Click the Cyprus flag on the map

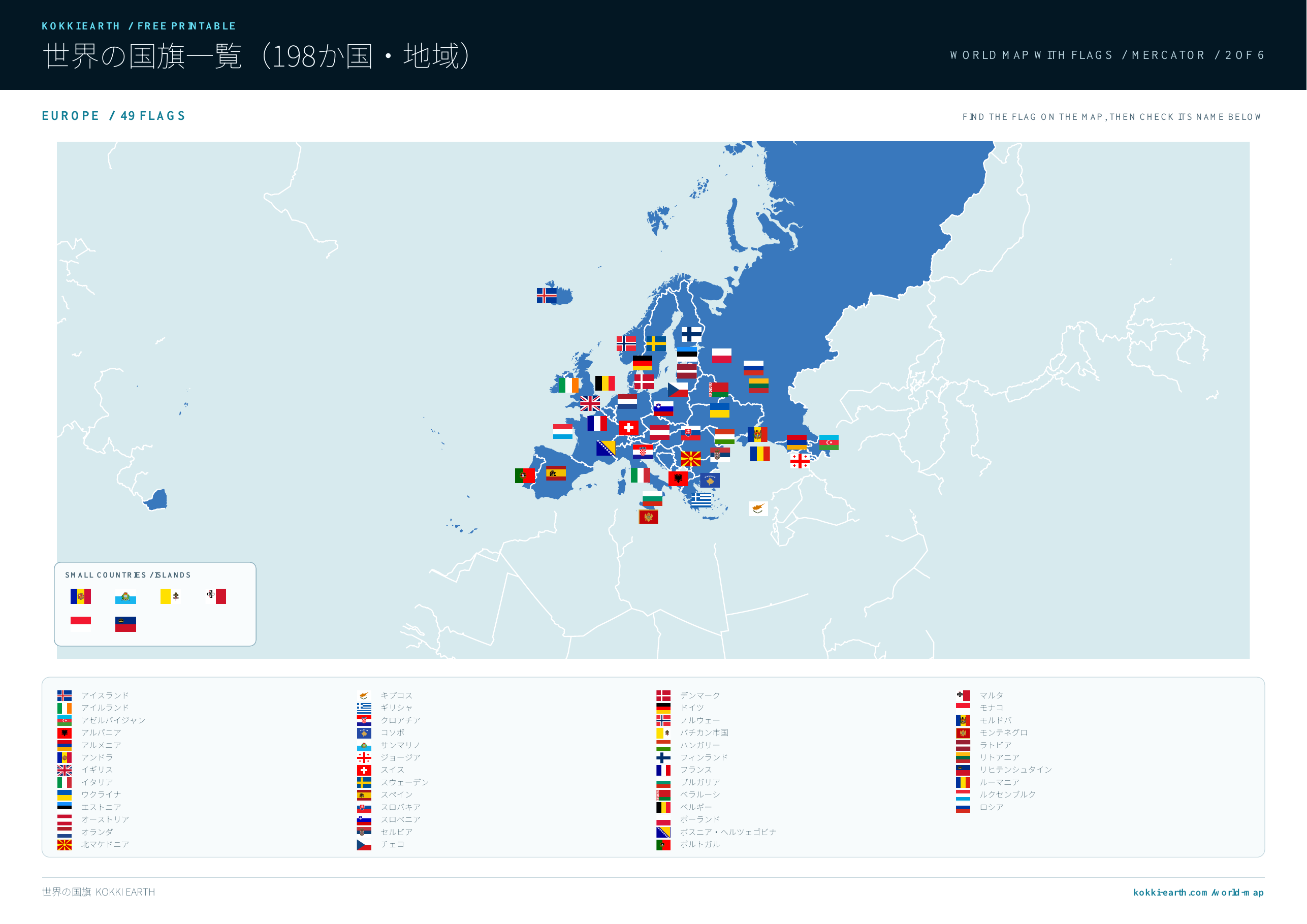point(758,508)
